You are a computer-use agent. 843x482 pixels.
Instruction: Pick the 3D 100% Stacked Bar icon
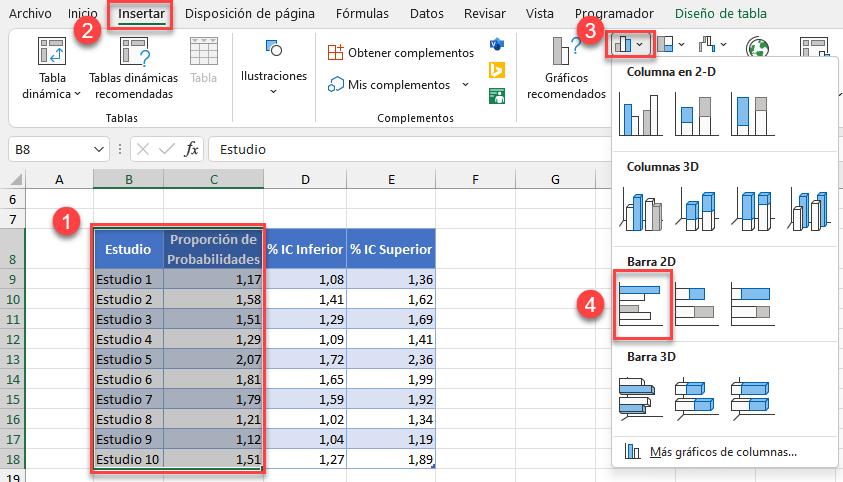[x=752, y=399]
